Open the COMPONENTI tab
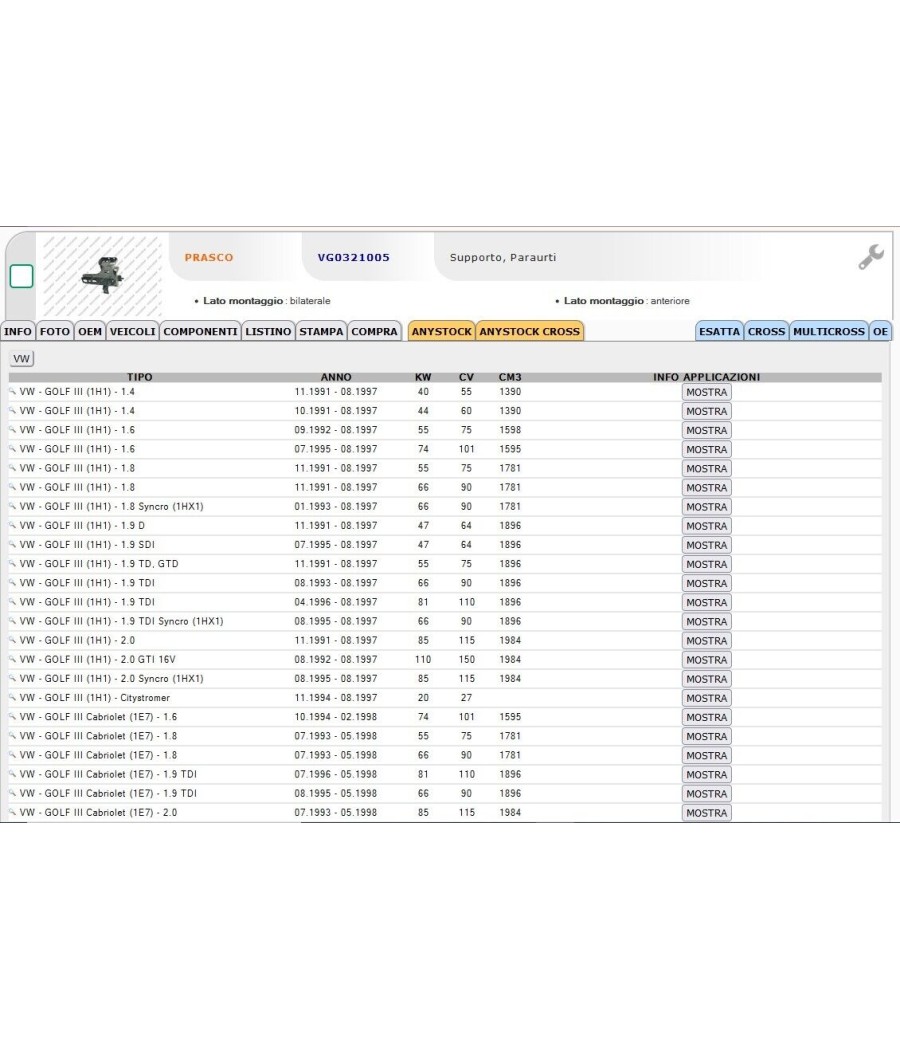This screenshot has height=1050, width=900. point(200,331)
